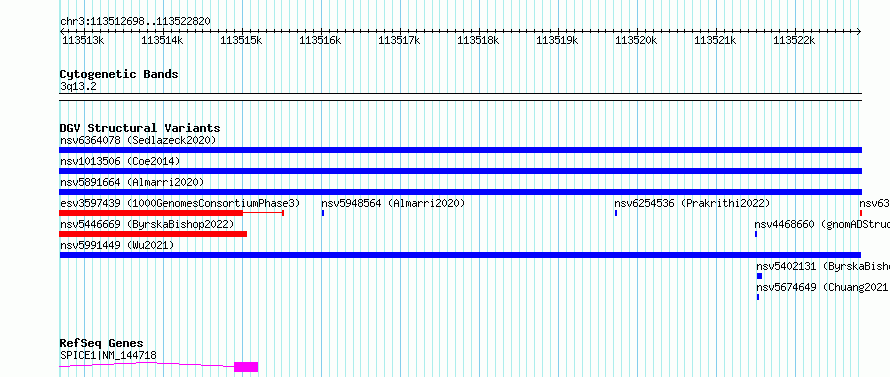Click the 113516k ruler label
The image size is (890, 377).
click(320, 40)
